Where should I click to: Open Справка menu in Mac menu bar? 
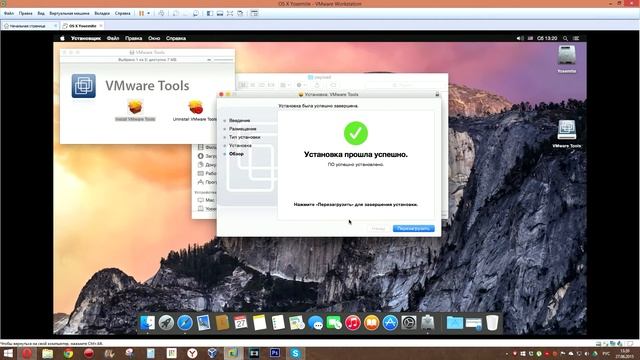pyautogui.click(x=176, y=38)
